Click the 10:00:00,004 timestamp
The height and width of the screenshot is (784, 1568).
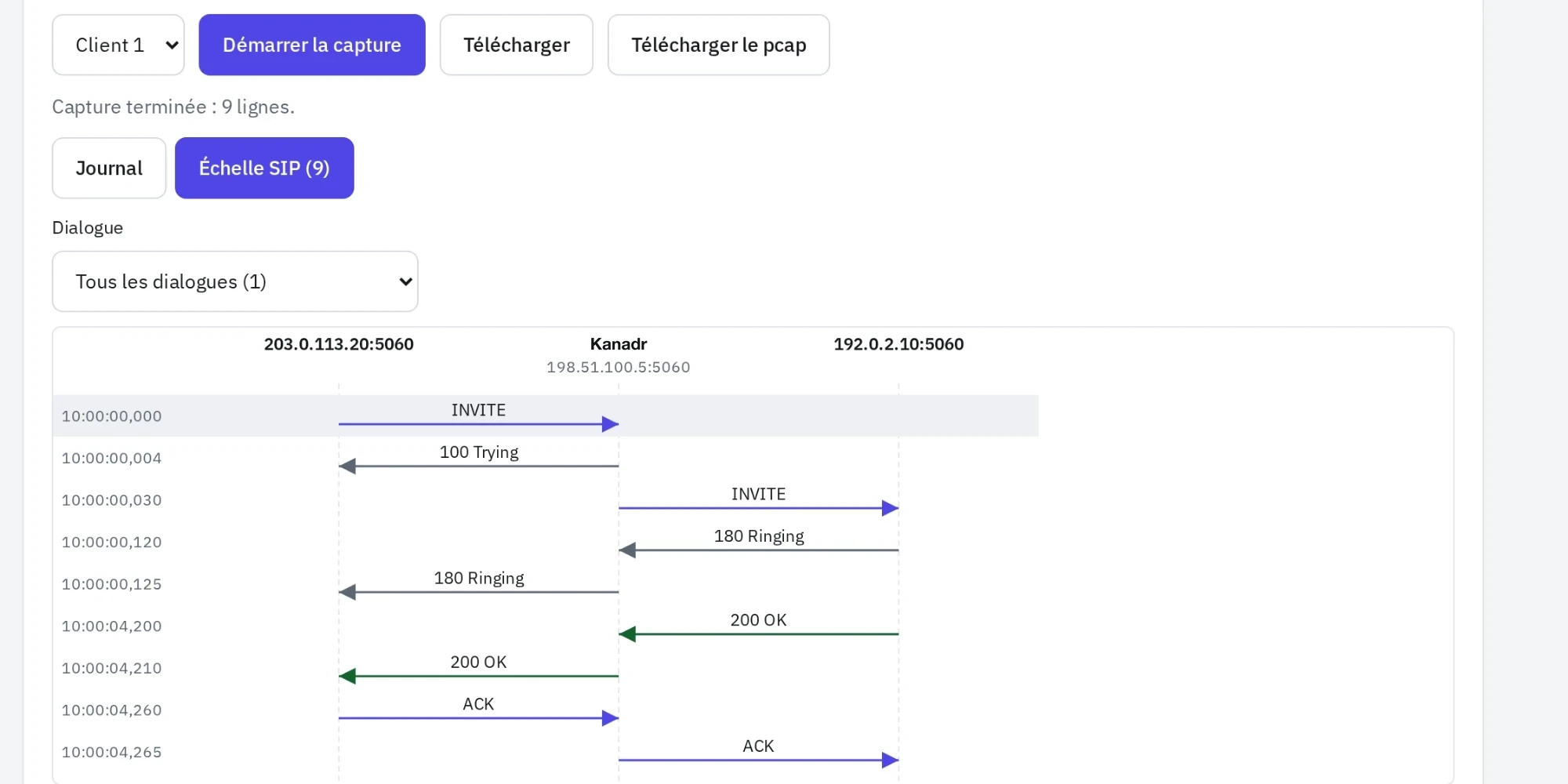click(x=112, y=459)
